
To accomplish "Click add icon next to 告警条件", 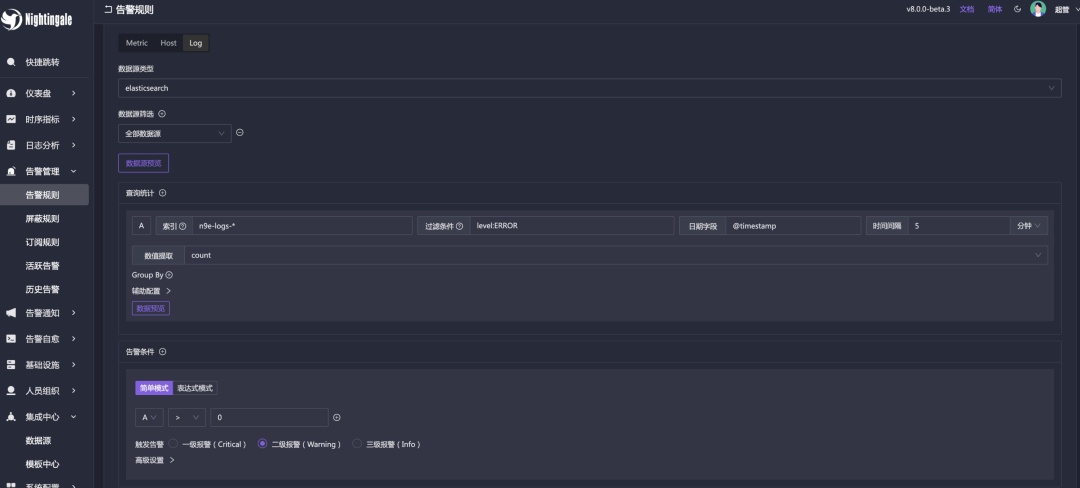I will 163,352.
